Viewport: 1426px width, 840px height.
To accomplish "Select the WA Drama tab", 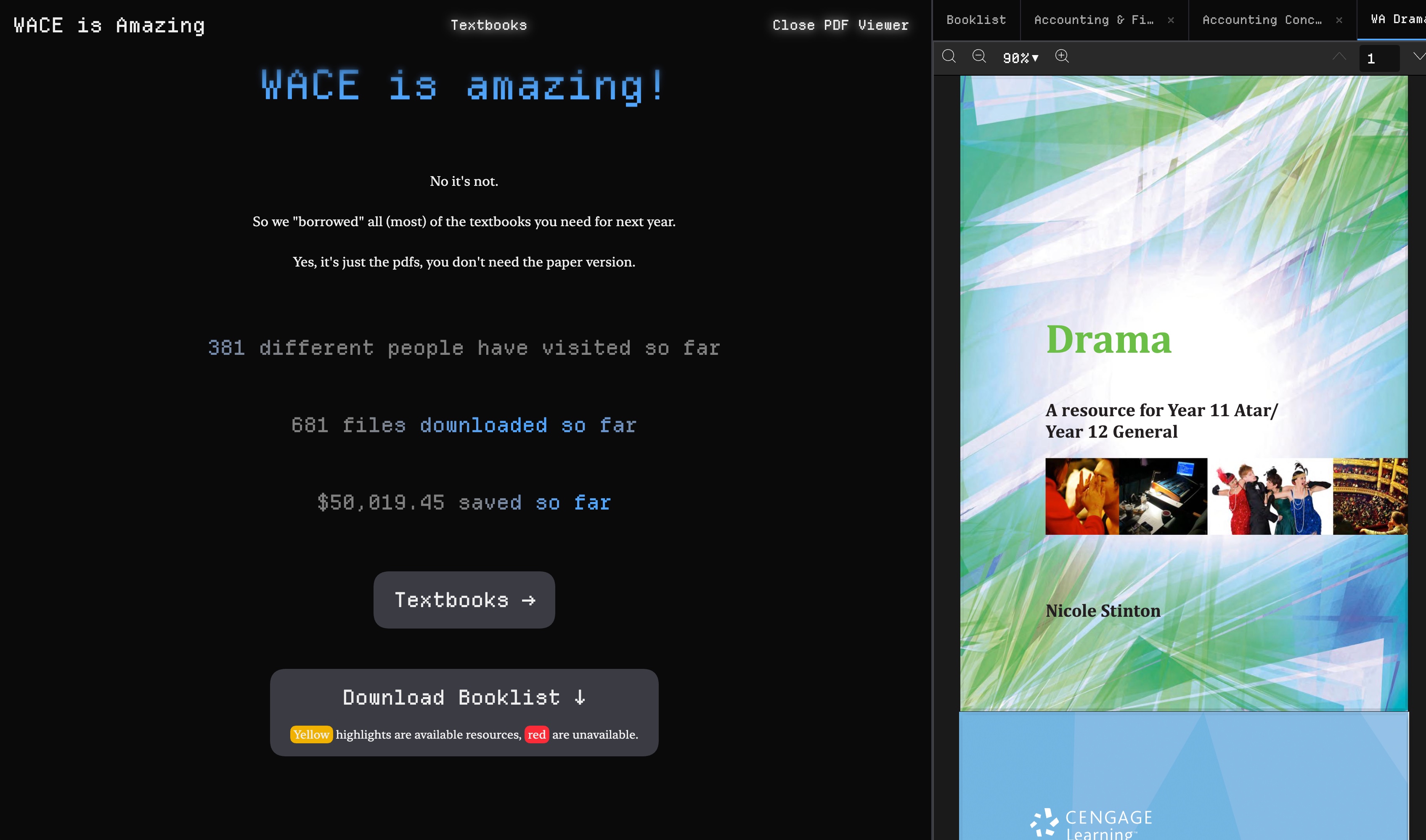I will (1396, 20).
